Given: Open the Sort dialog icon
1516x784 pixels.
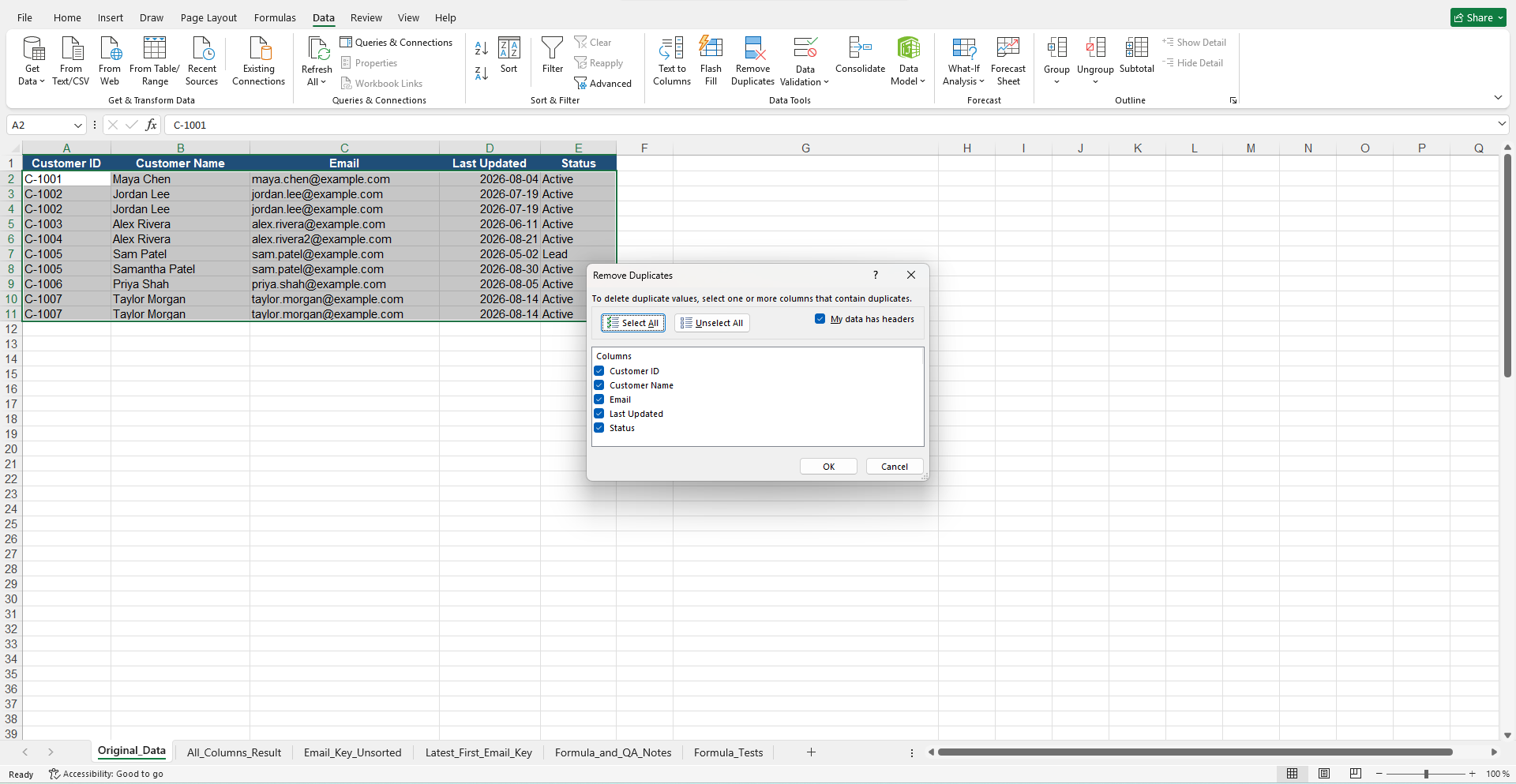Looking at the screenshot, I should click(509, 55).
